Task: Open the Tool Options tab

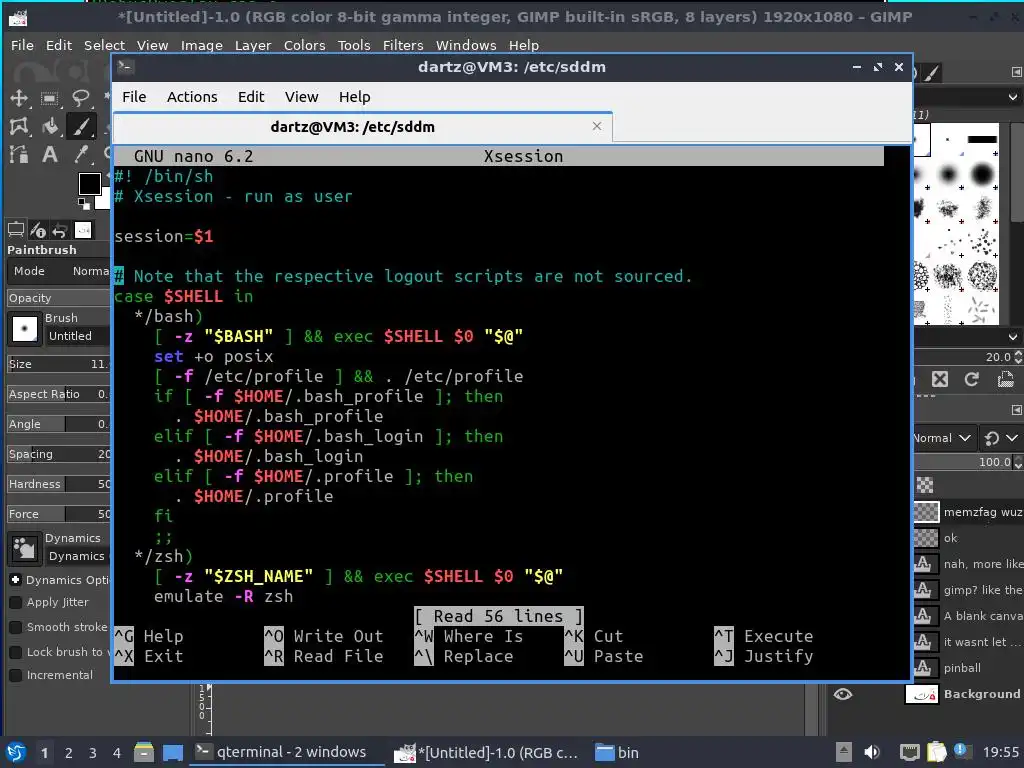Action: tap(16, 230)
